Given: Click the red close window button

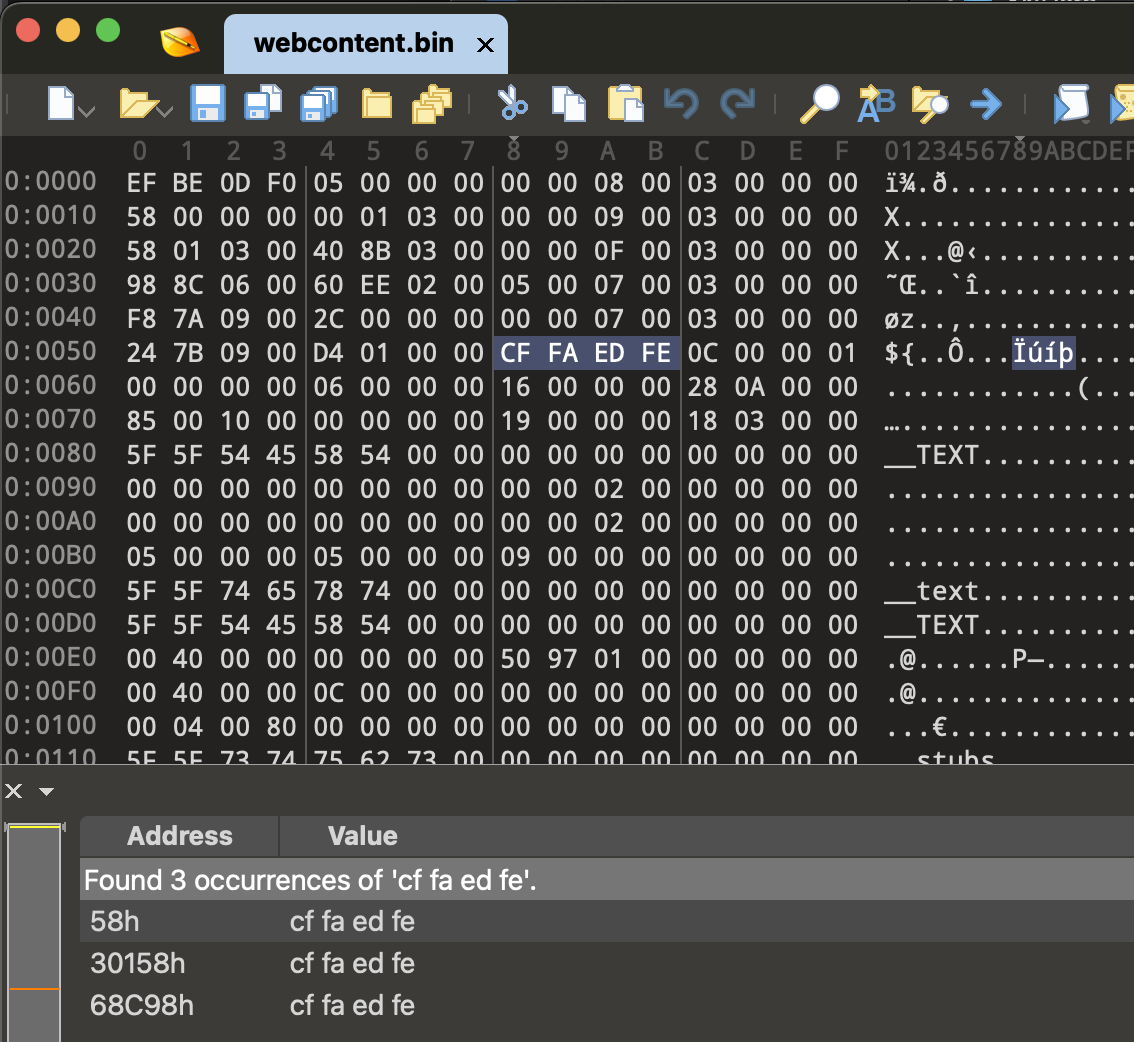Looking at the screenshot, I should click(28, 30).
